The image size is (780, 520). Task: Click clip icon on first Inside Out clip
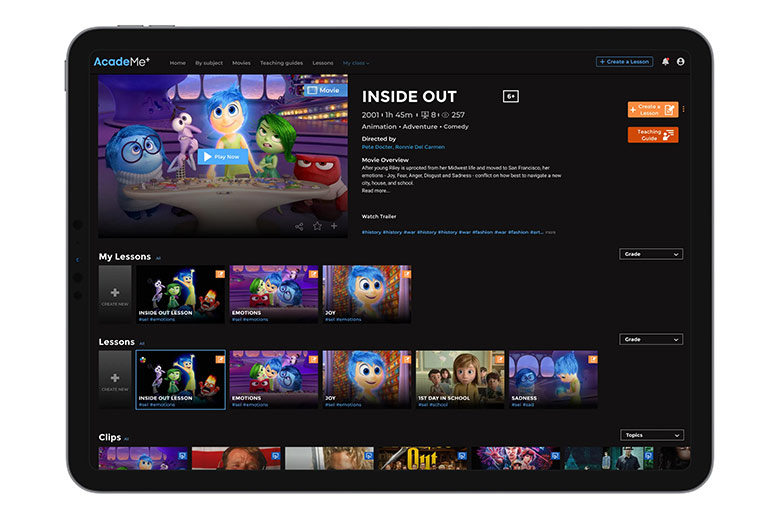[183, 455]
